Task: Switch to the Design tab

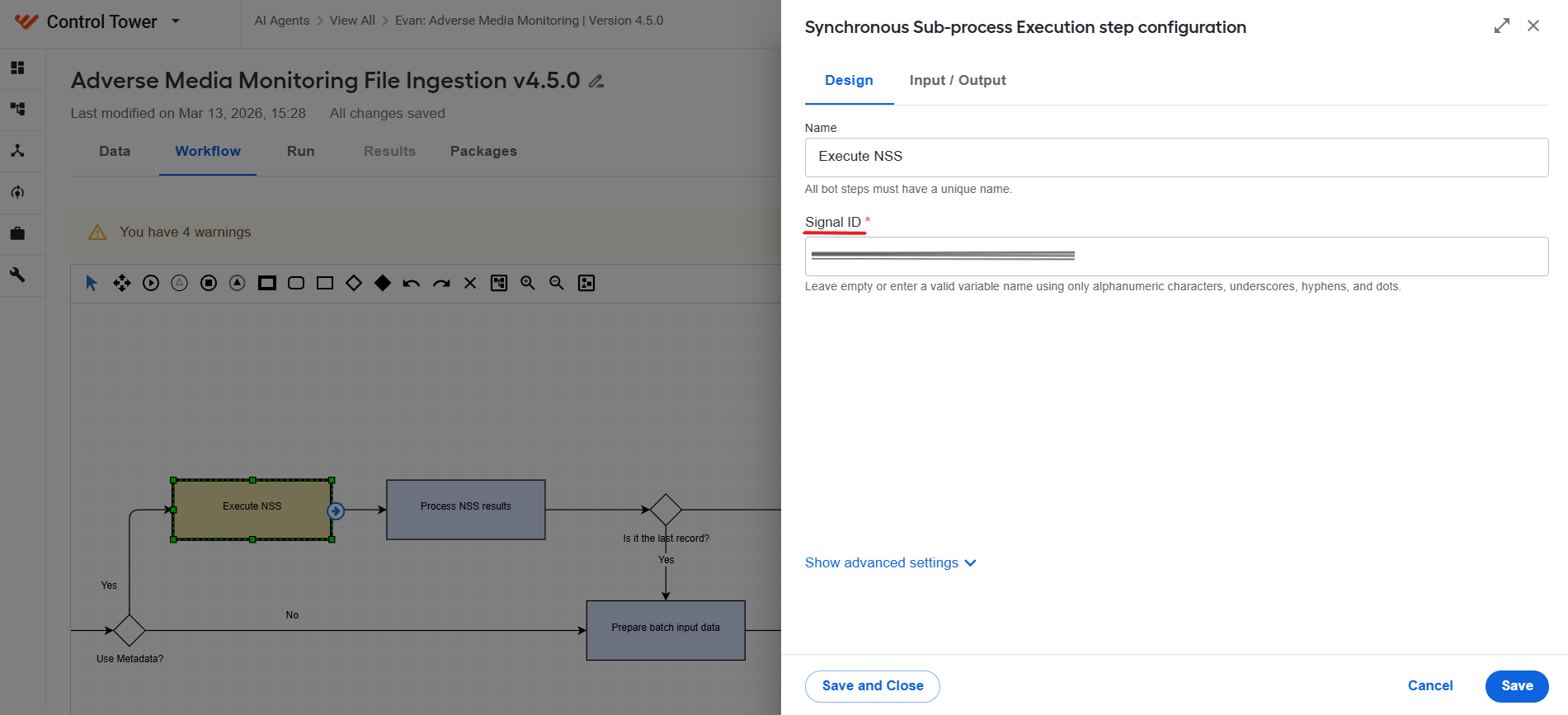Action: pyautogui.click(x=849, y=80)
